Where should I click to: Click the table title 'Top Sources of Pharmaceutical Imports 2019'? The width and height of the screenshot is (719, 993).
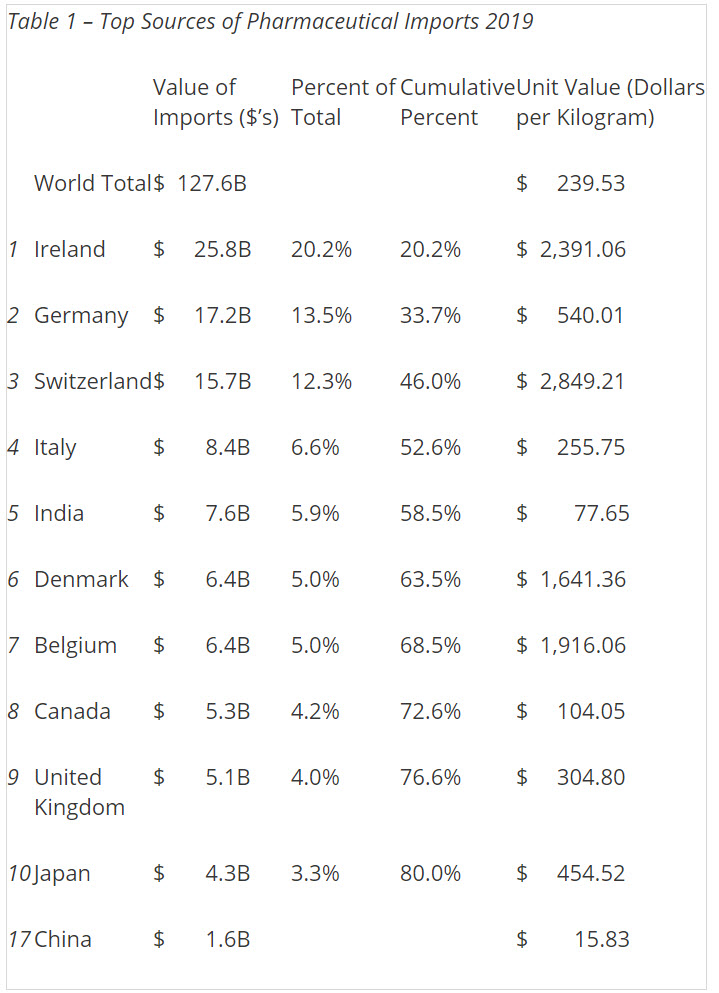(270, 22)
